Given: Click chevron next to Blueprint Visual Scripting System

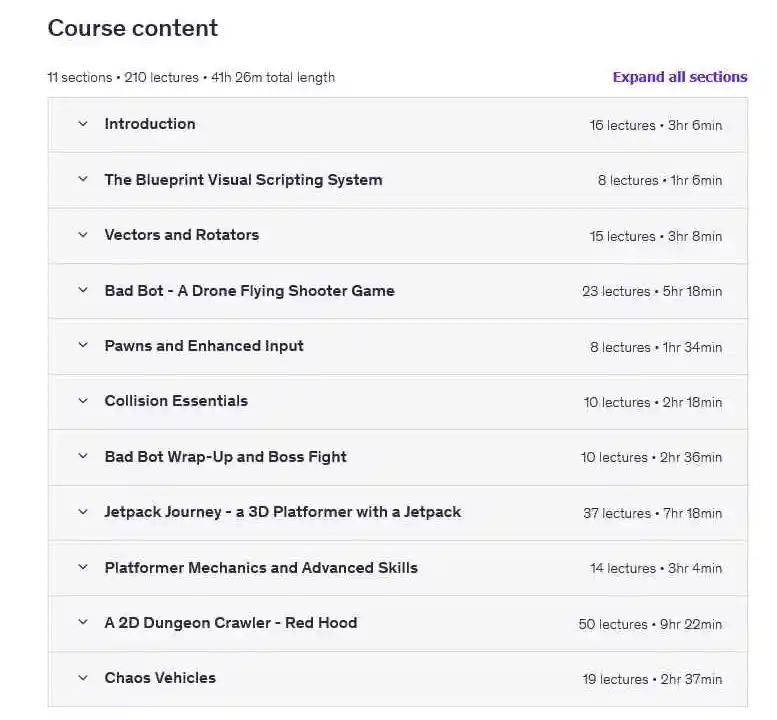Looking at the screenshot, I should click(x=83, y=180).
